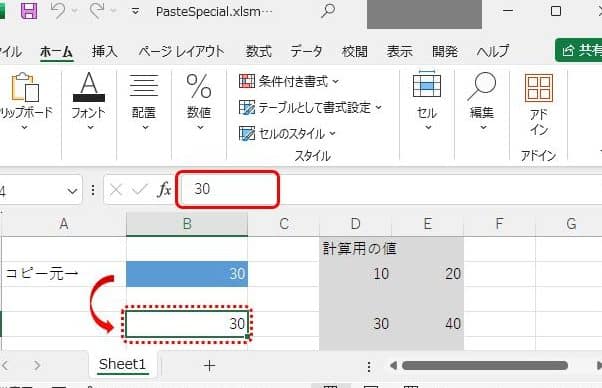This screenshot has width=602, height=388.
Task: Click the name box options dots handle
Action: coord(93,190)
